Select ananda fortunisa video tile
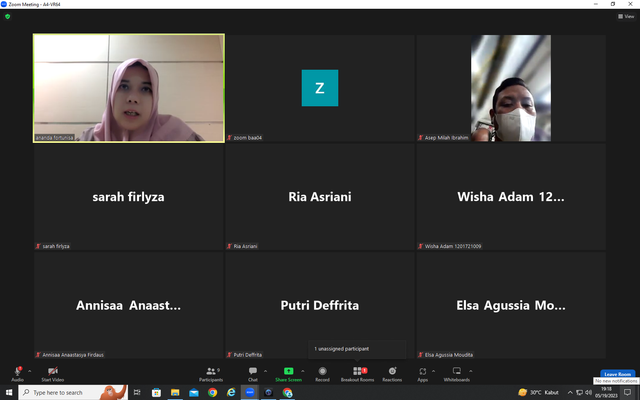This screenshot has height=400, width=640. click(129, 88)
